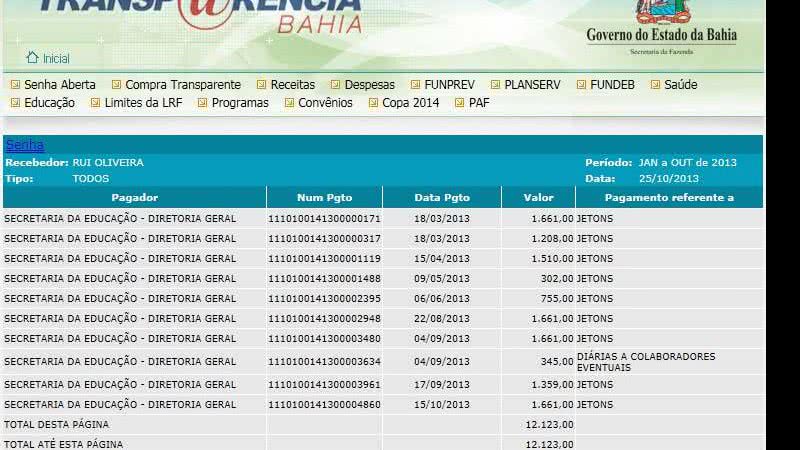Click the bullet icon beside Educação
The width and height of the screenshot is (800, 450).
tap(15, 103)
